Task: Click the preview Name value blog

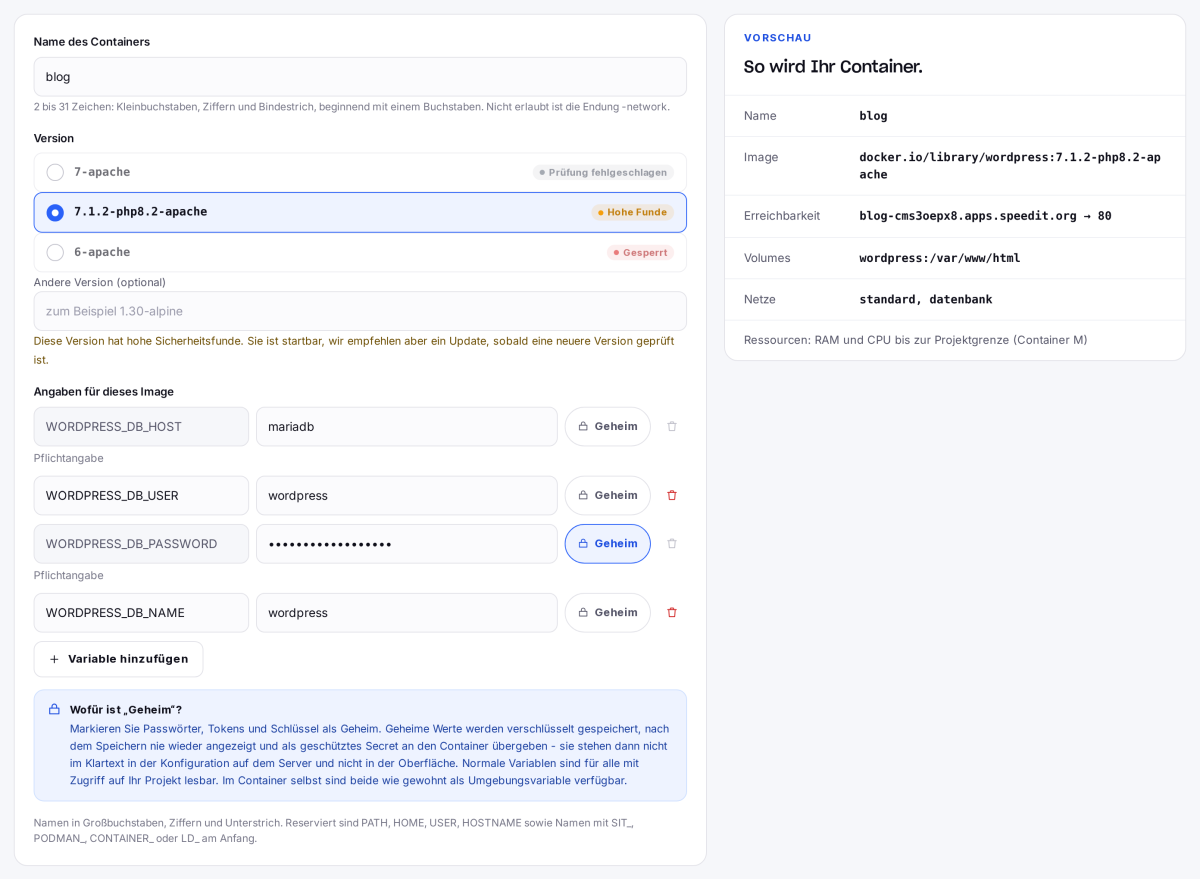Action: tap(873, 116)
